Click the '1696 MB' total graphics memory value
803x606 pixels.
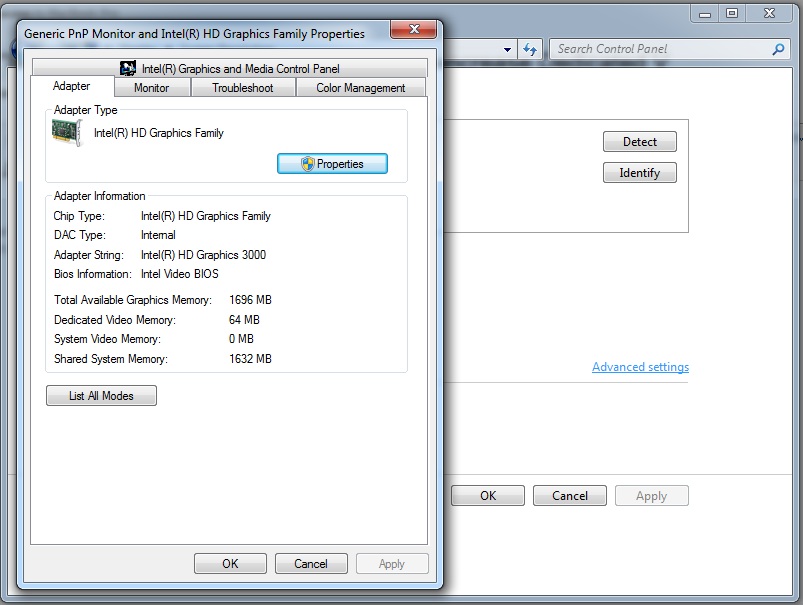250,300
